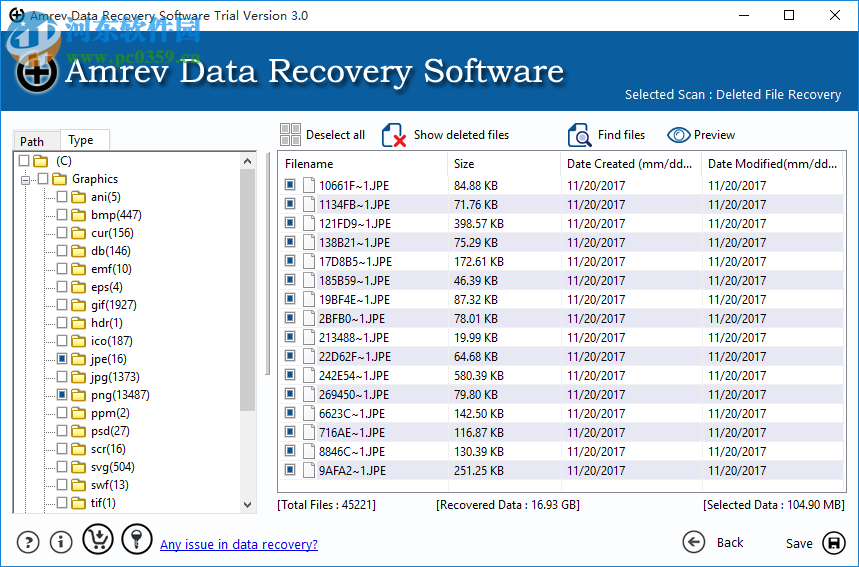Select the ppm(2) tree item

coord(110,413)
